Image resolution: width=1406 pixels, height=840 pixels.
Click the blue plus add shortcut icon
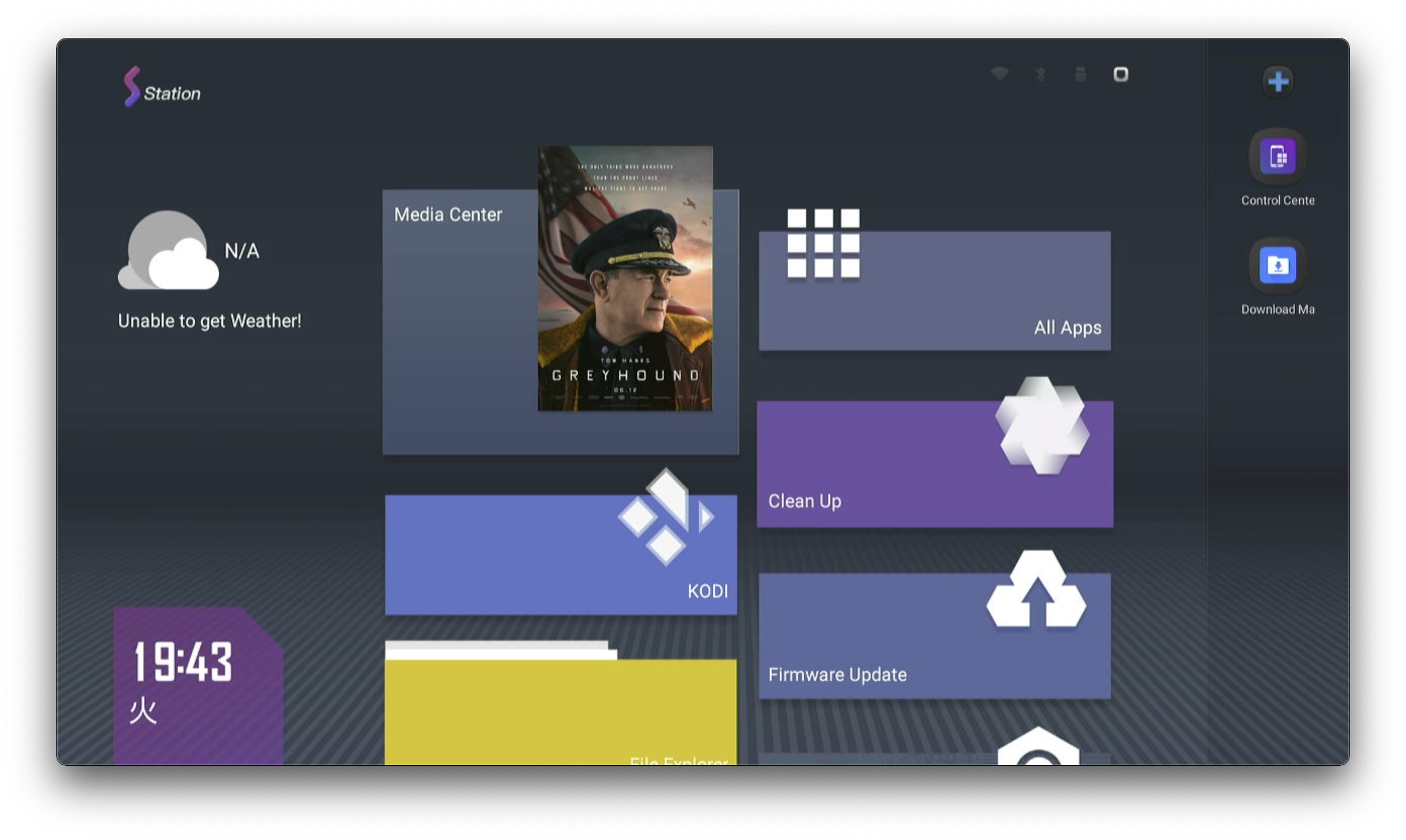pos(1277,81)
